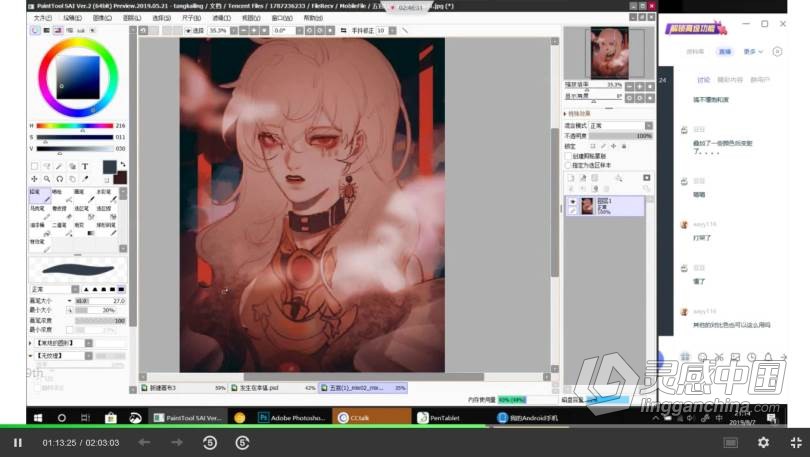Open the 滤镜 menu
Screen dimensions: 810x457
222,18
